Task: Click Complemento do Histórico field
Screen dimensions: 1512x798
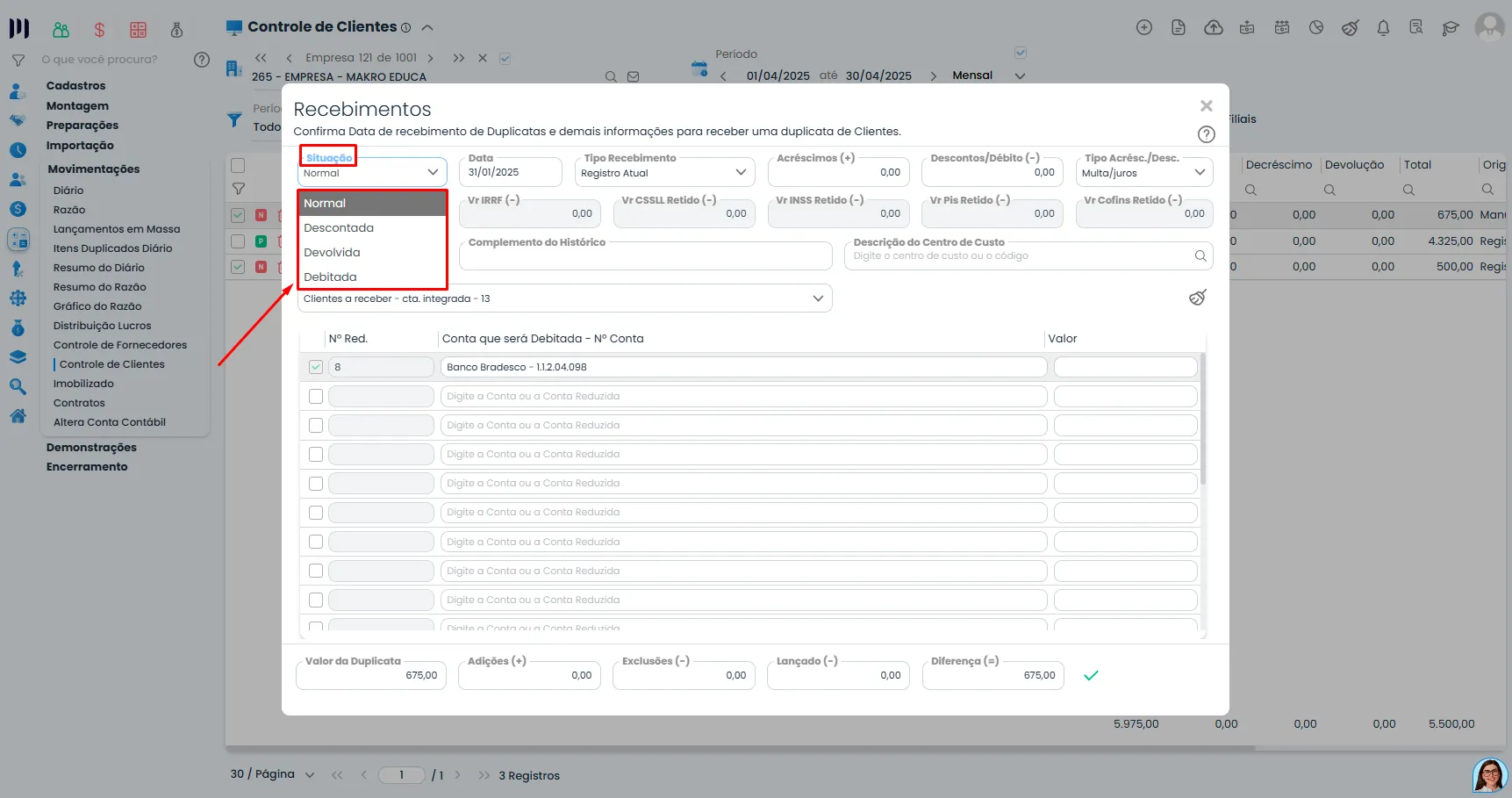Action: (x=646, y=255)
